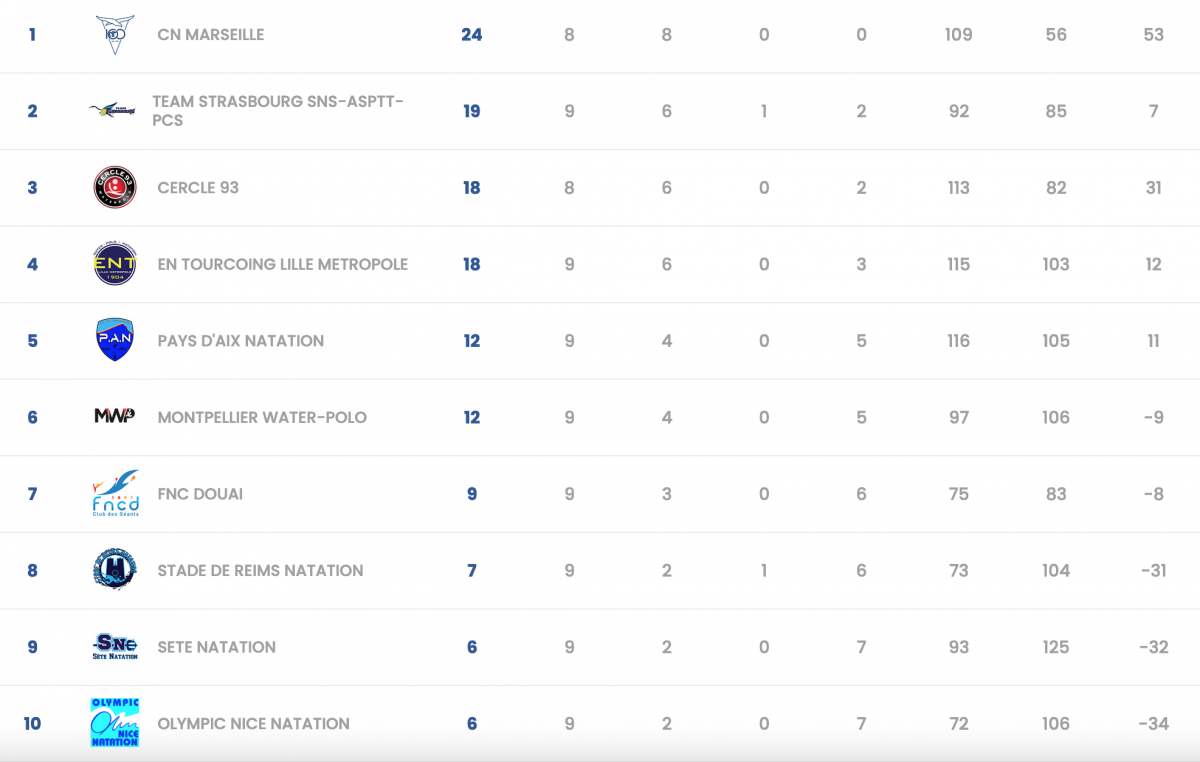Click Montpellier's -9 goal difference
The image size is (1200, 762).
click(1153, 417)
